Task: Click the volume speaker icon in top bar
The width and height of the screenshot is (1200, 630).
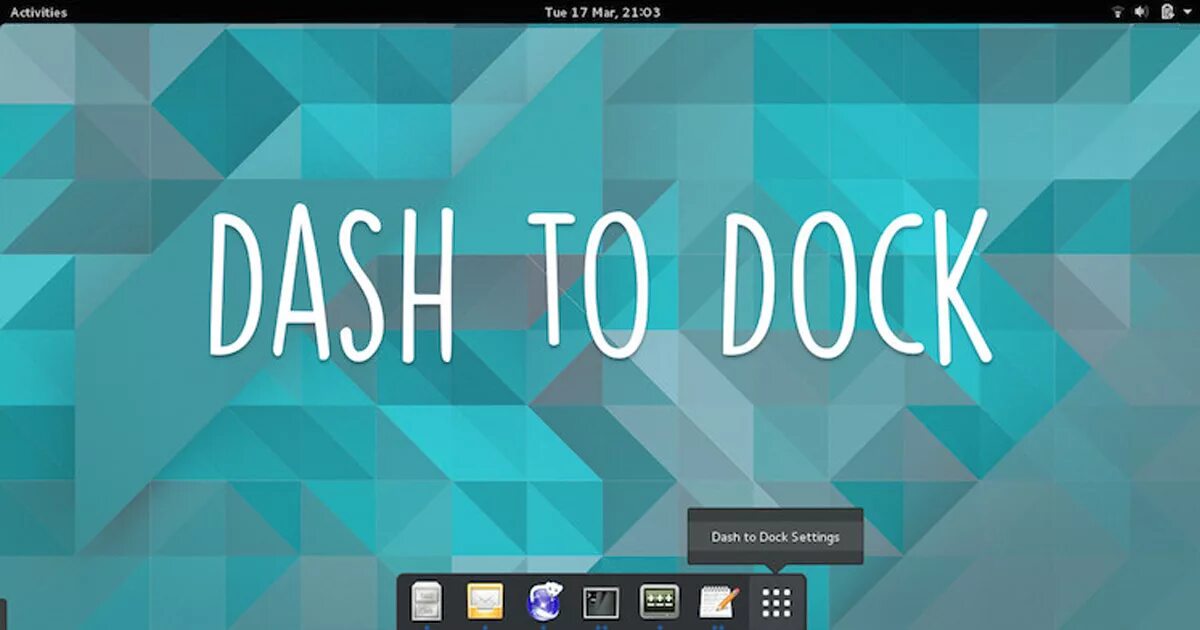Action: click(x=1142, y=12)
